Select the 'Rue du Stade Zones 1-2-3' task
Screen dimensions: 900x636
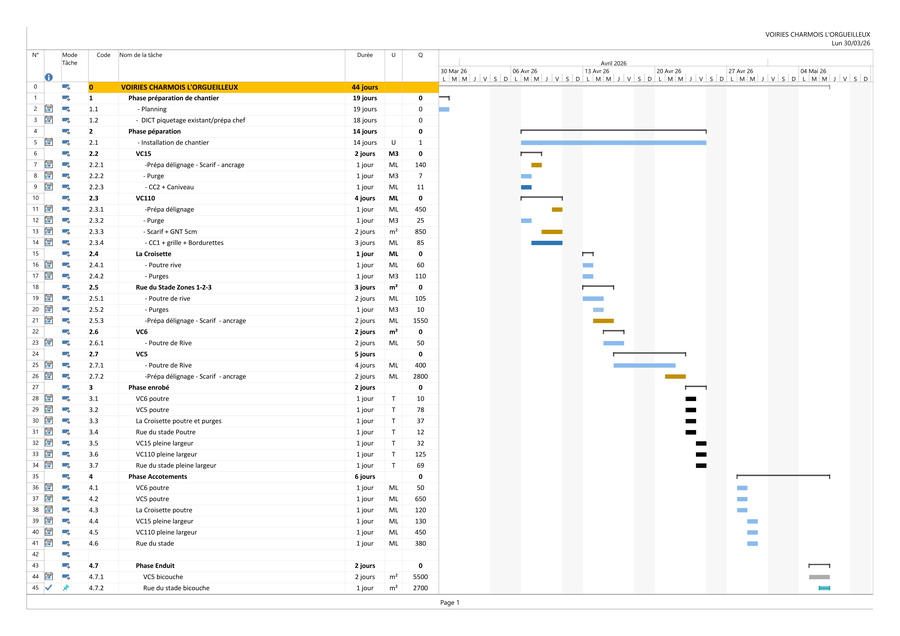[173, 287]
